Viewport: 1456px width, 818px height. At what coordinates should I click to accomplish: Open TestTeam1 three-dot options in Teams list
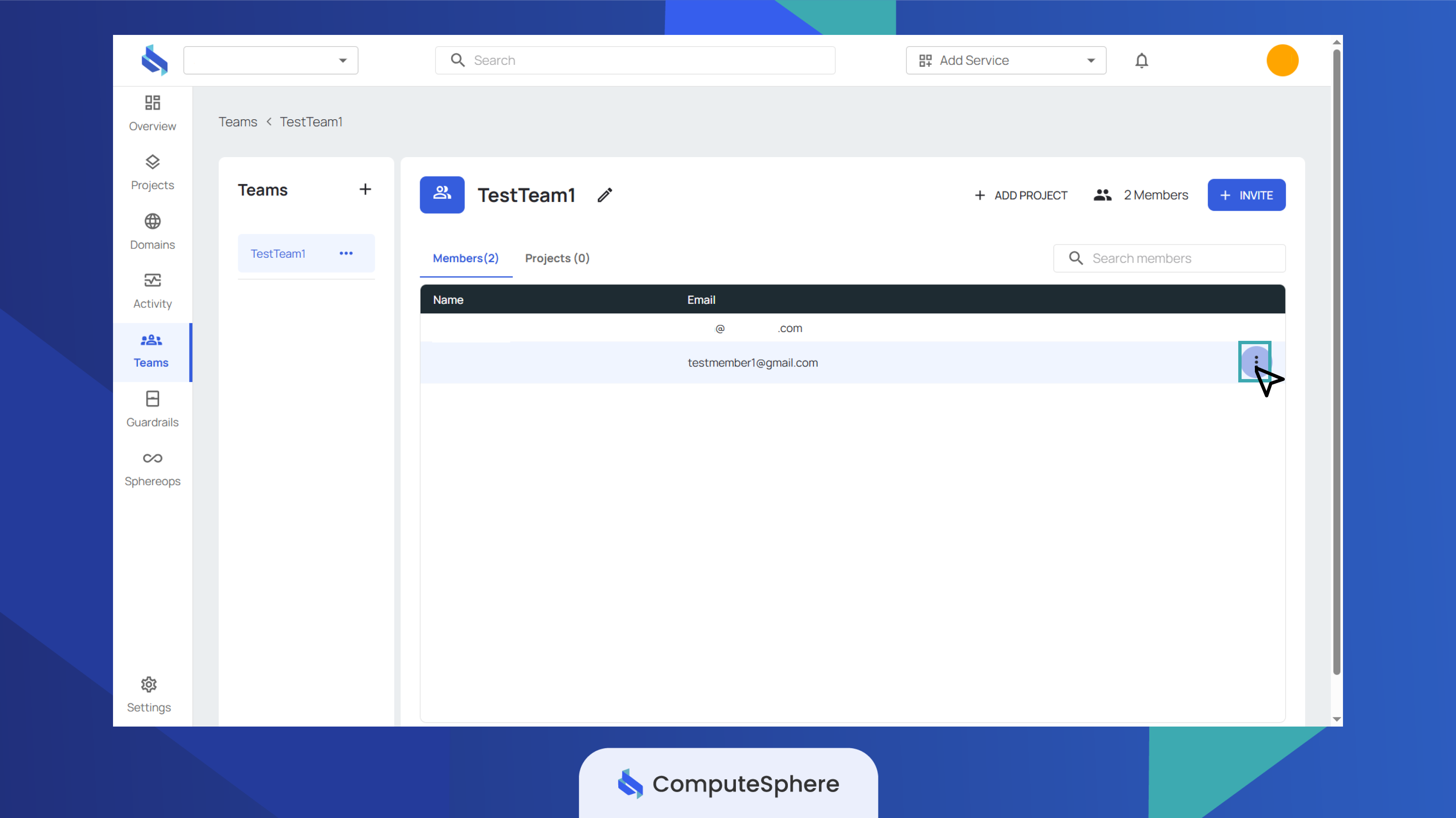(346, 253)
